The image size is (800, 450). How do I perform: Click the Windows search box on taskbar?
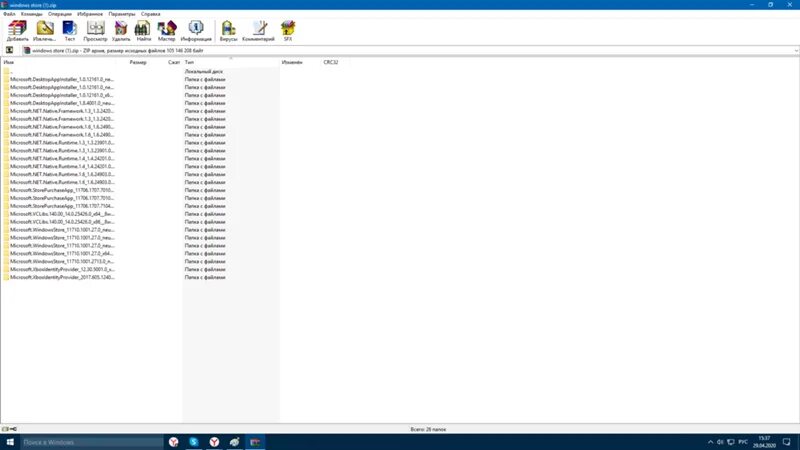pyautogui.click(x=92, y=442)
